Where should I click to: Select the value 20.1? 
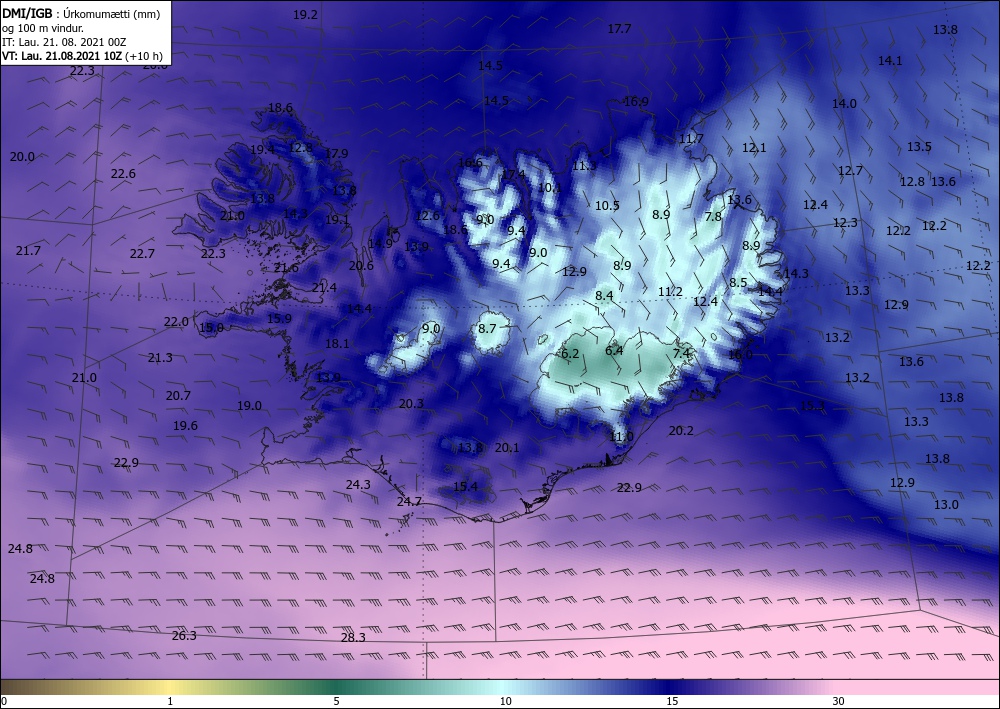point(507,448)
